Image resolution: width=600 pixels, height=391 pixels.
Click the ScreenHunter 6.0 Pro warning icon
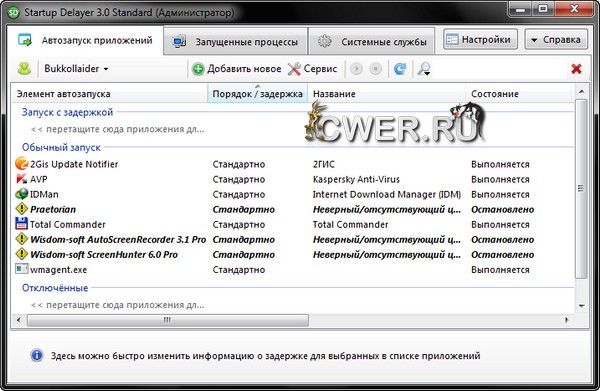(x=21, y=254)
